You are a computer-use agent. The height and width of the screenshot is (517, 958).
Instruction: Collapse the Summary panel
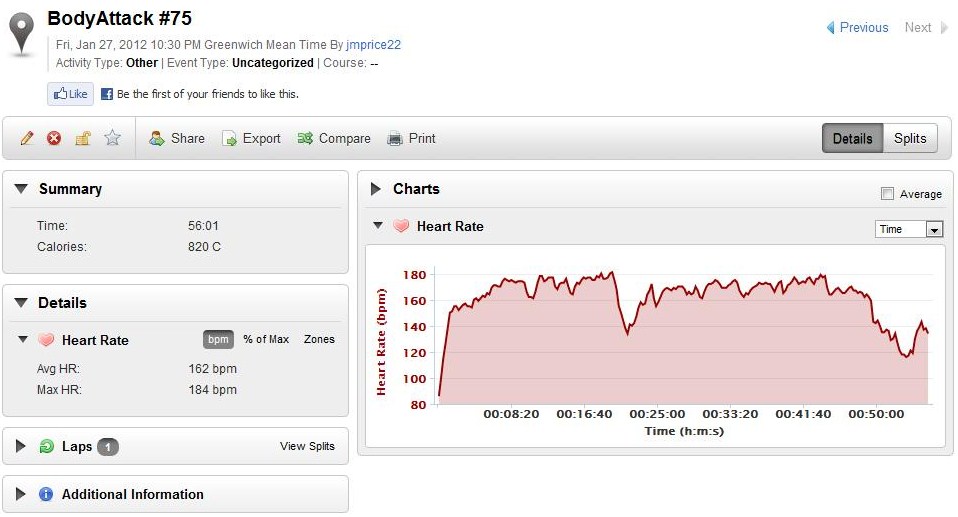click(x=22, y=189)
